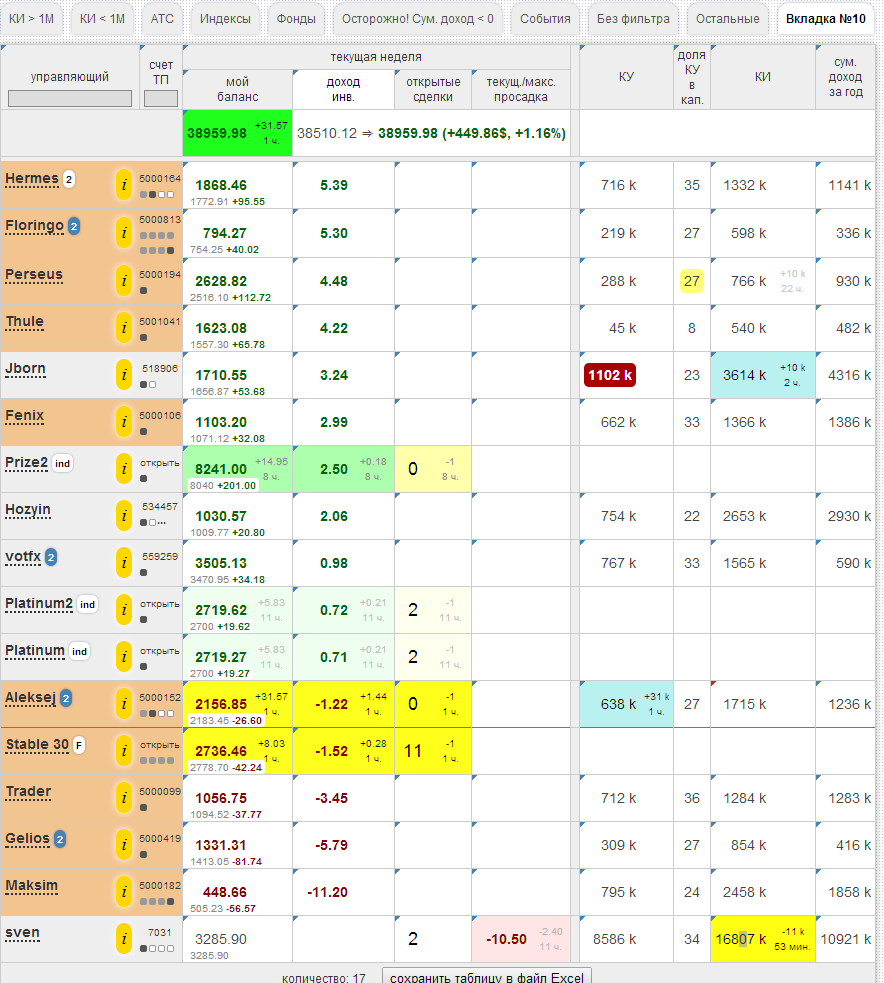
Task: Open info icon for Platinum2 manager
Action: 124,610
